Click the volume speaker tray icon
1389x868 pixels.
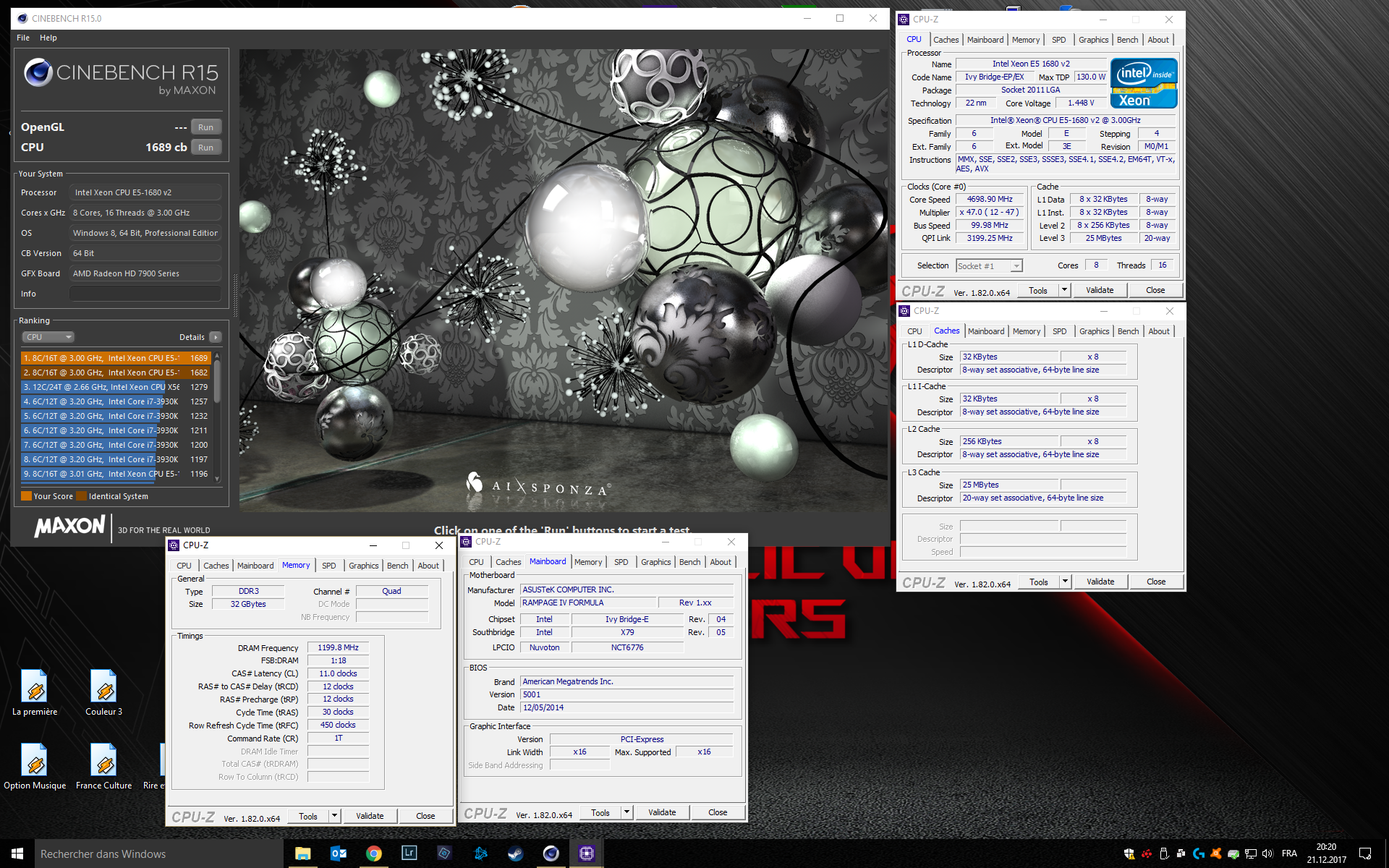1267,854
